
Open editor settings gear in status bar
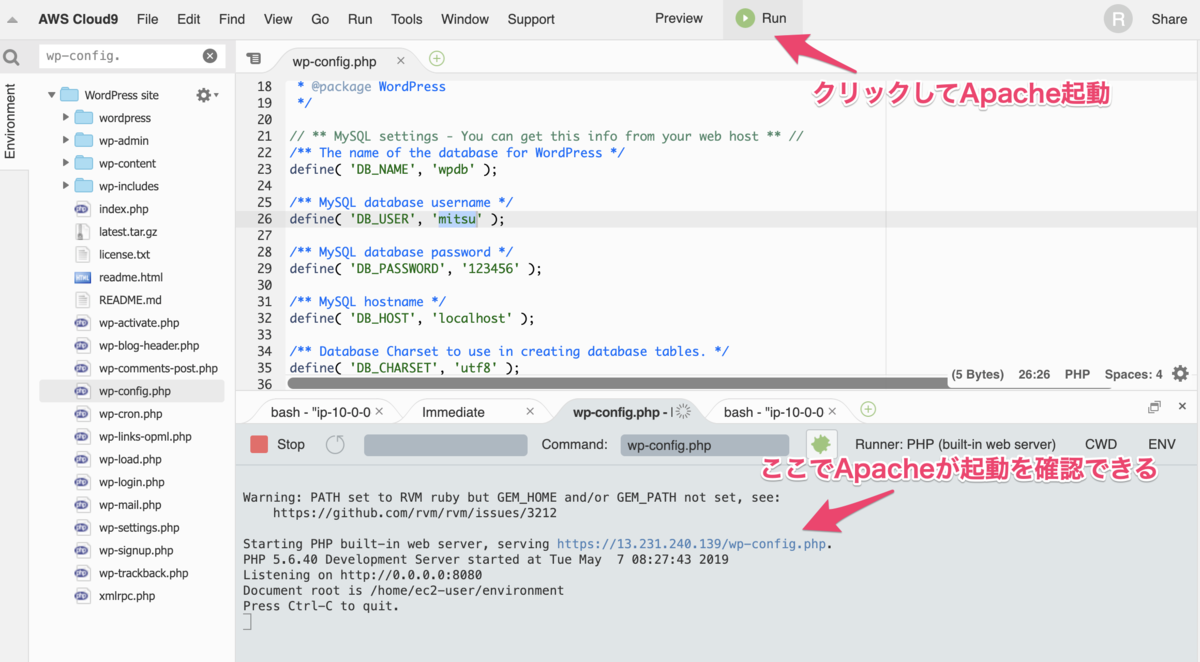[x=1180, y=373]
